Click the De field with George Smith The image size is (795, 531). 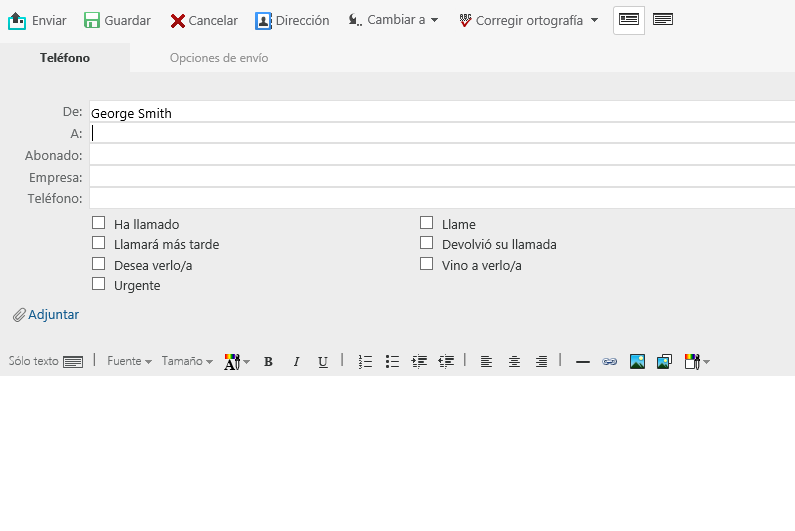(442, 113)
